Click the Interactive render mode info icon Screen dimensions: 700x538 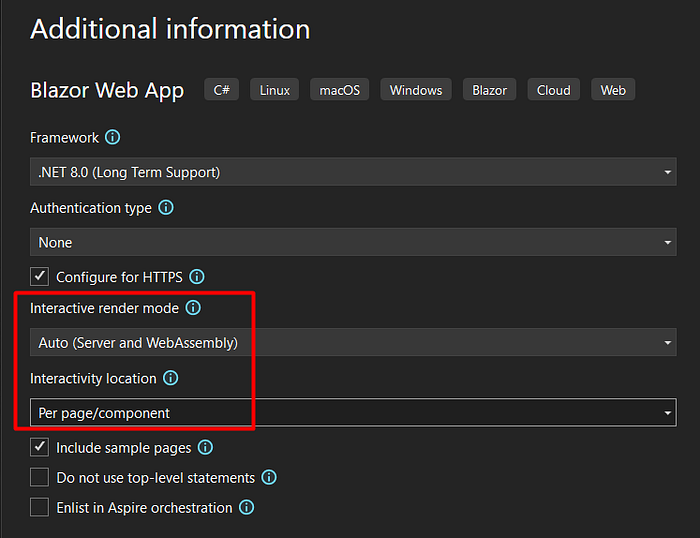(193, 308)
